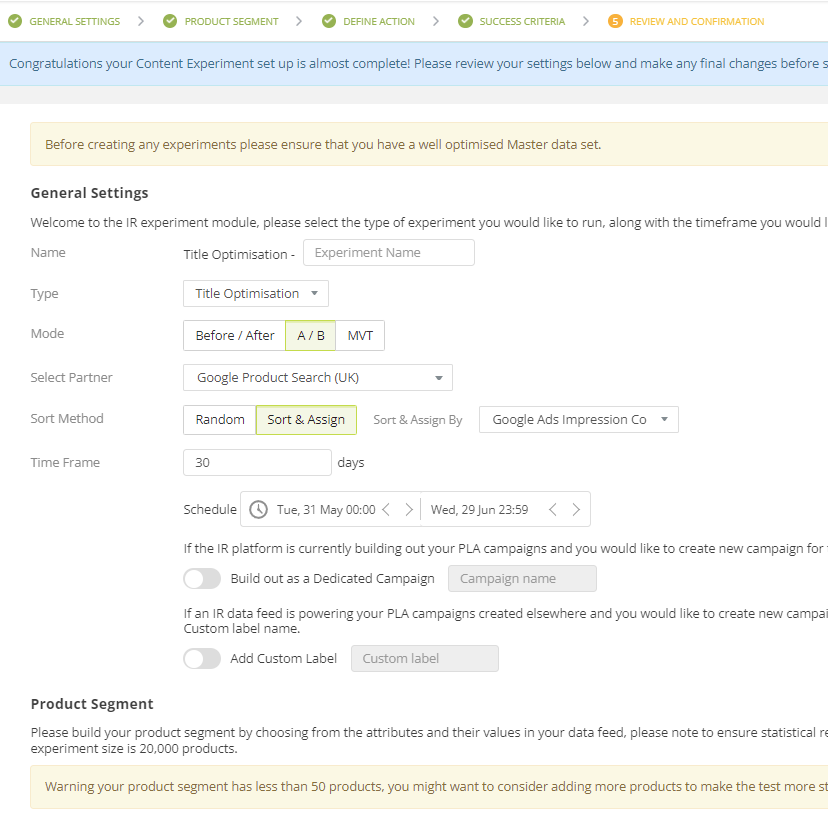Click next arrow for start date
828x822 pixels.
pyautogui.click(x=409, y=509)
